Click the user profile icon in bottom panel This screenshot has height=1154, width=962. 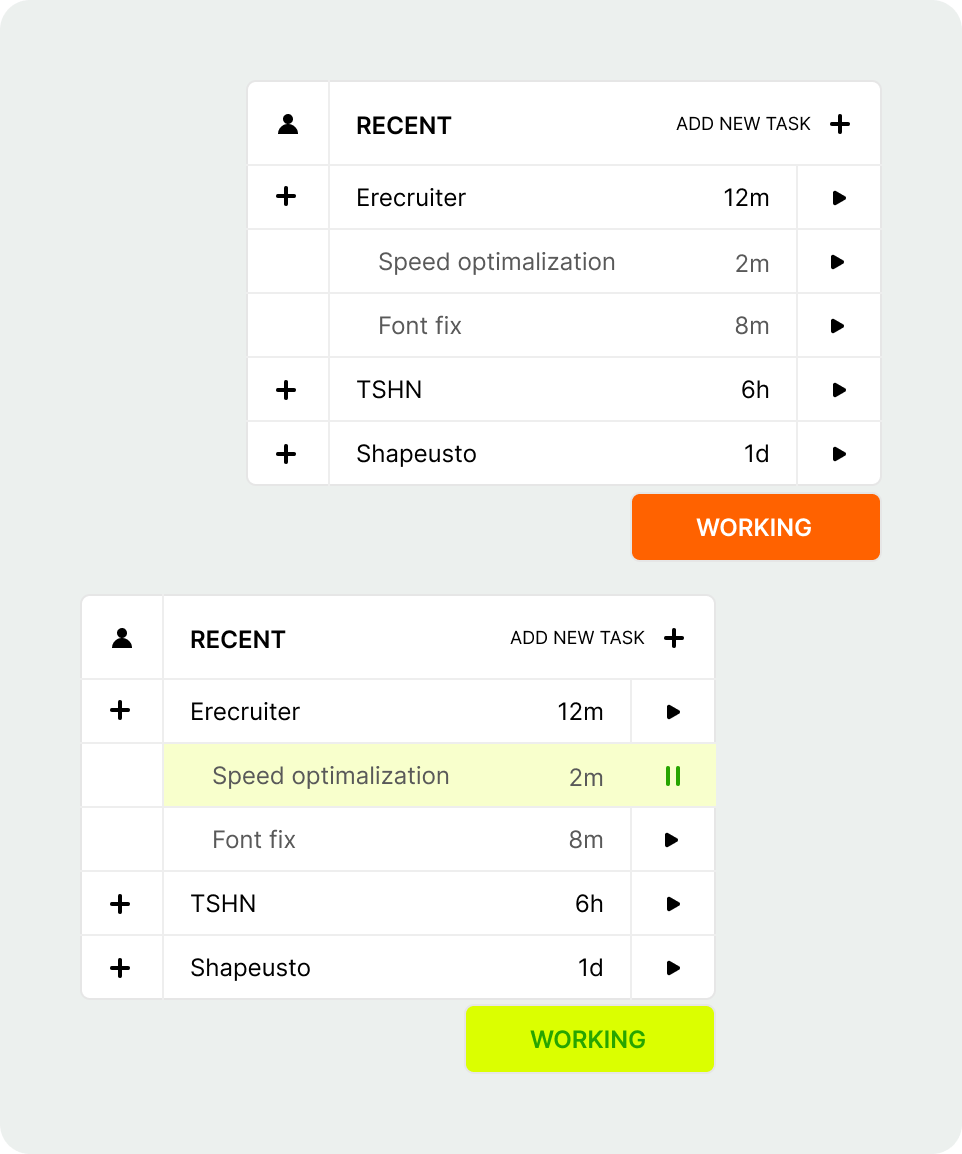point(122,638)
